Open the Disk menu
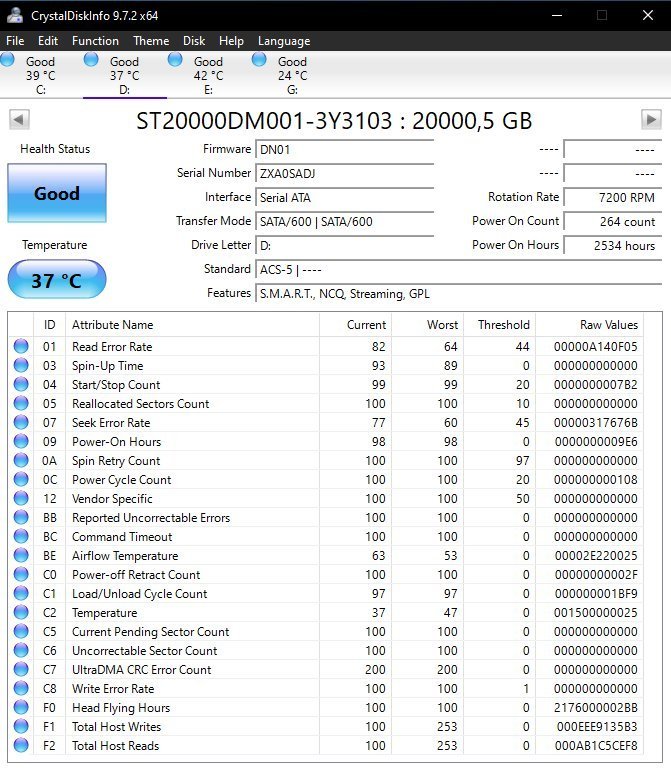This screenshot has height=768, width=671. [194, 41]
